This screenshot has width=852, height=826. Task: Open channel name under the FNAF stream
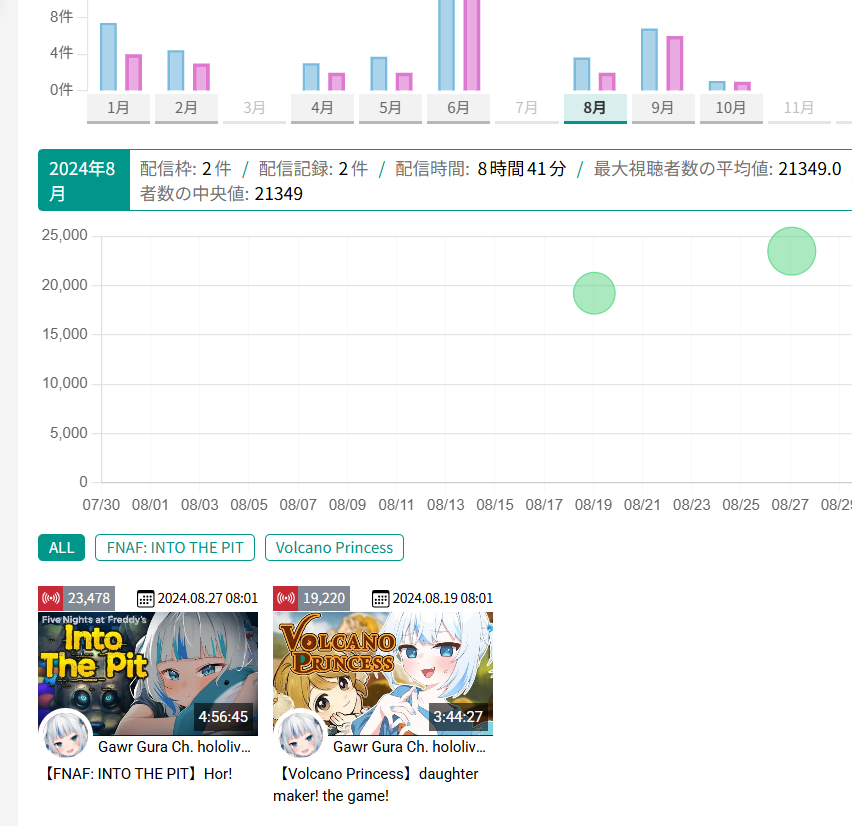click(174, 747)
